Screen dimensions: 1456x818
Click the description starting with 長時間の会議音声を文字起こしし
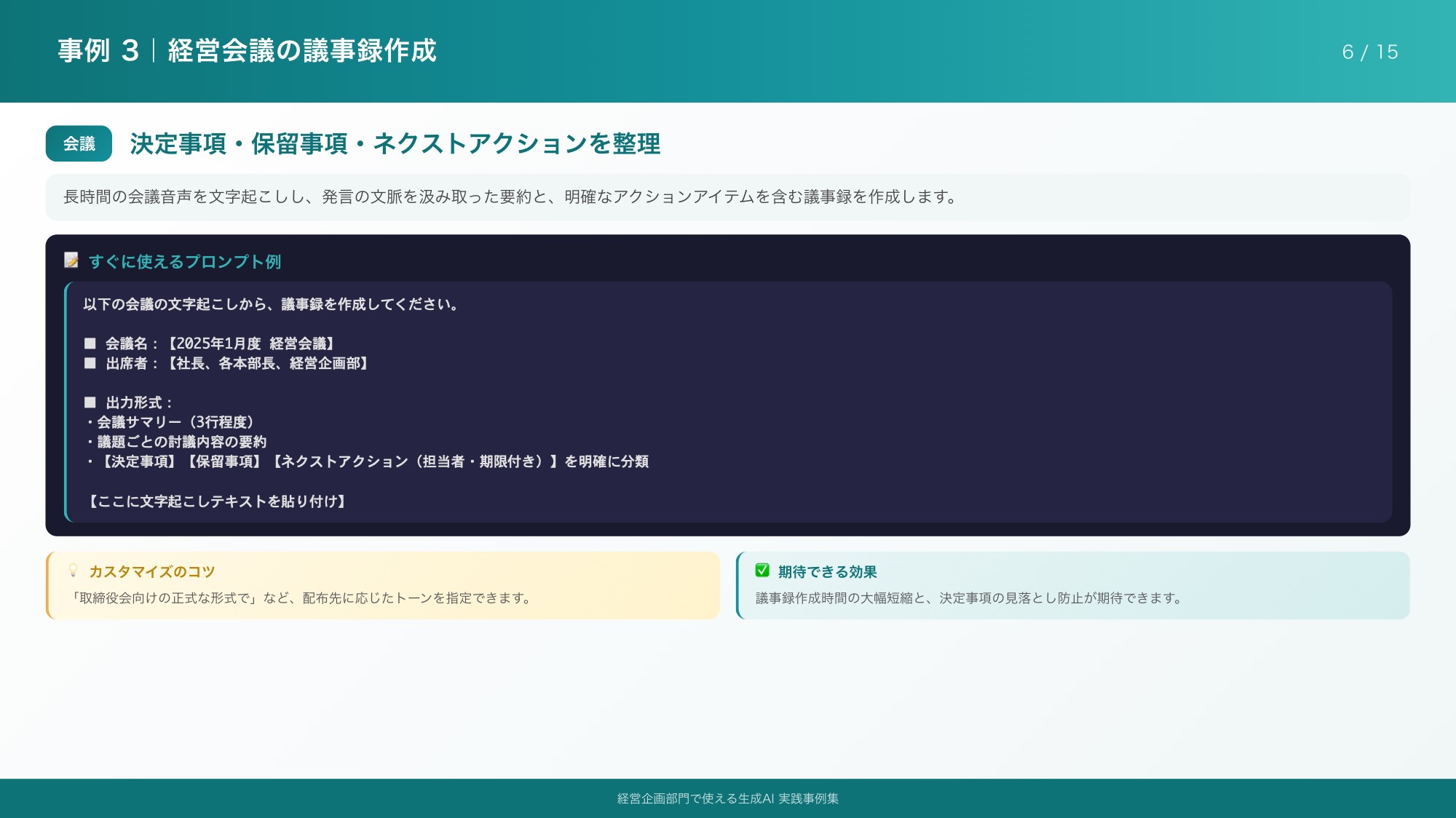[x=510, y=197]
